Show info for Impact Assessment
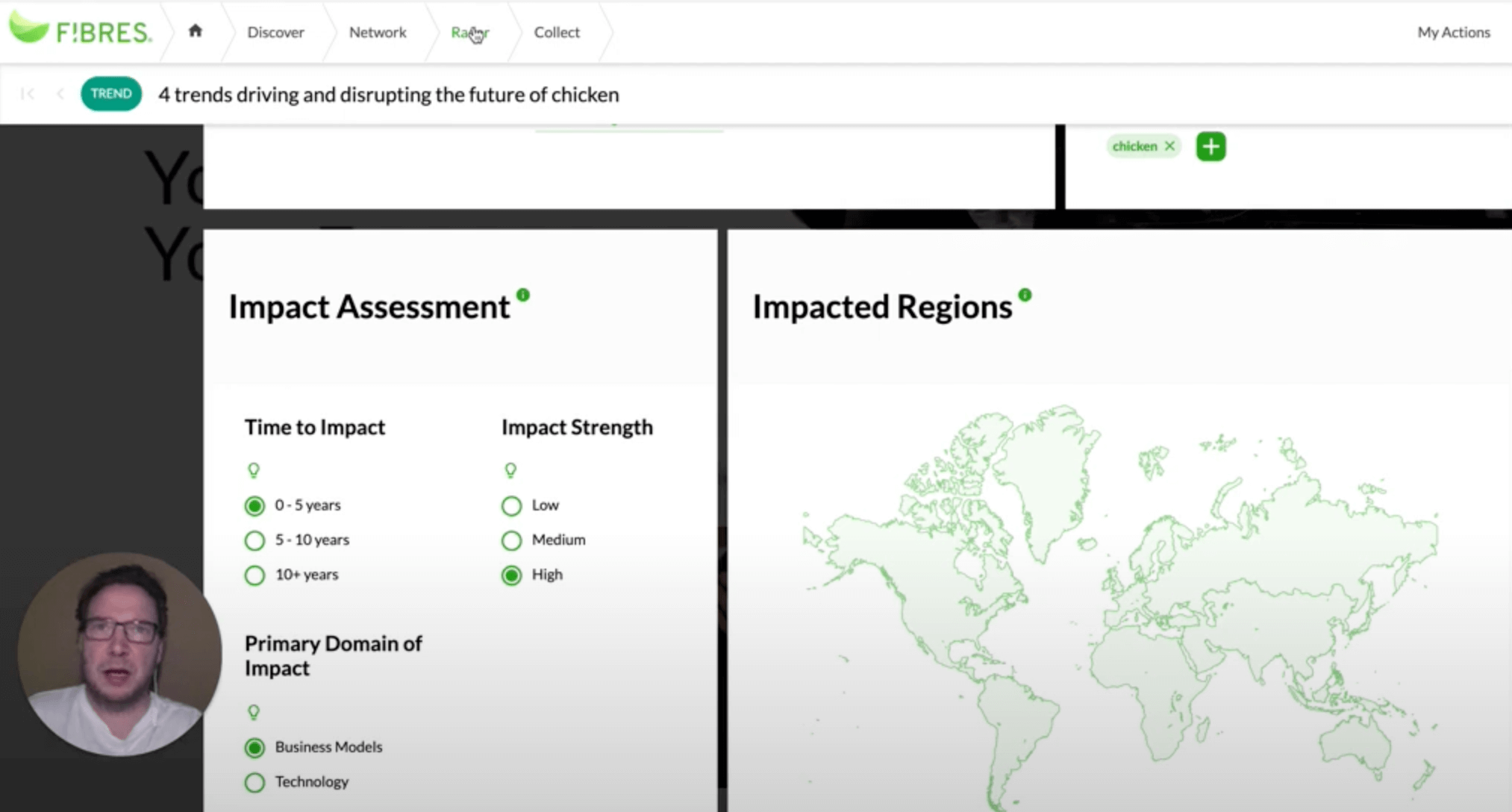 pyautogui.click(x=523, y=295)
